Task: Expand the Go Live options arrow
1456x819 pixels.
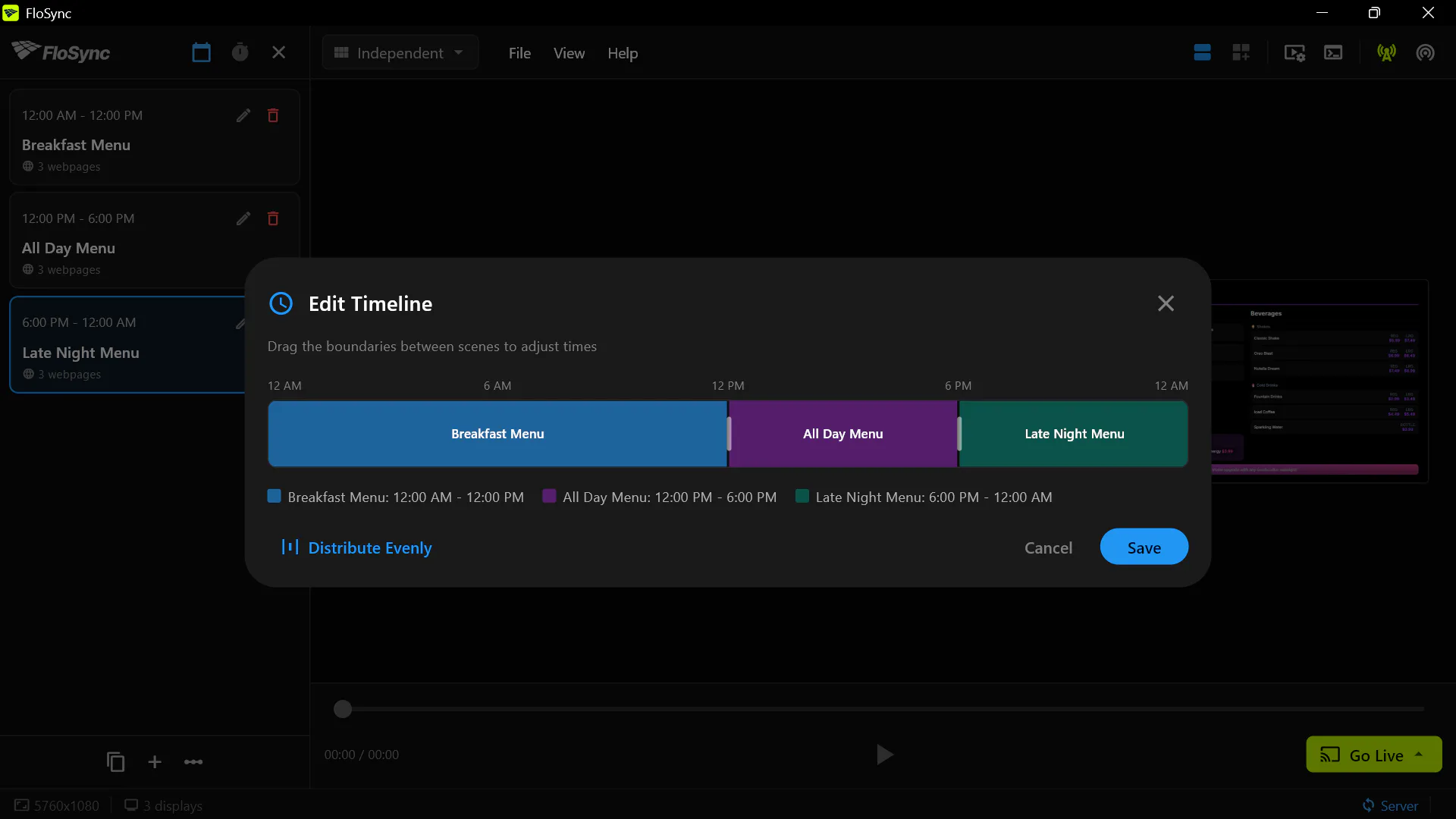Action: click(x=1419, y=755)
